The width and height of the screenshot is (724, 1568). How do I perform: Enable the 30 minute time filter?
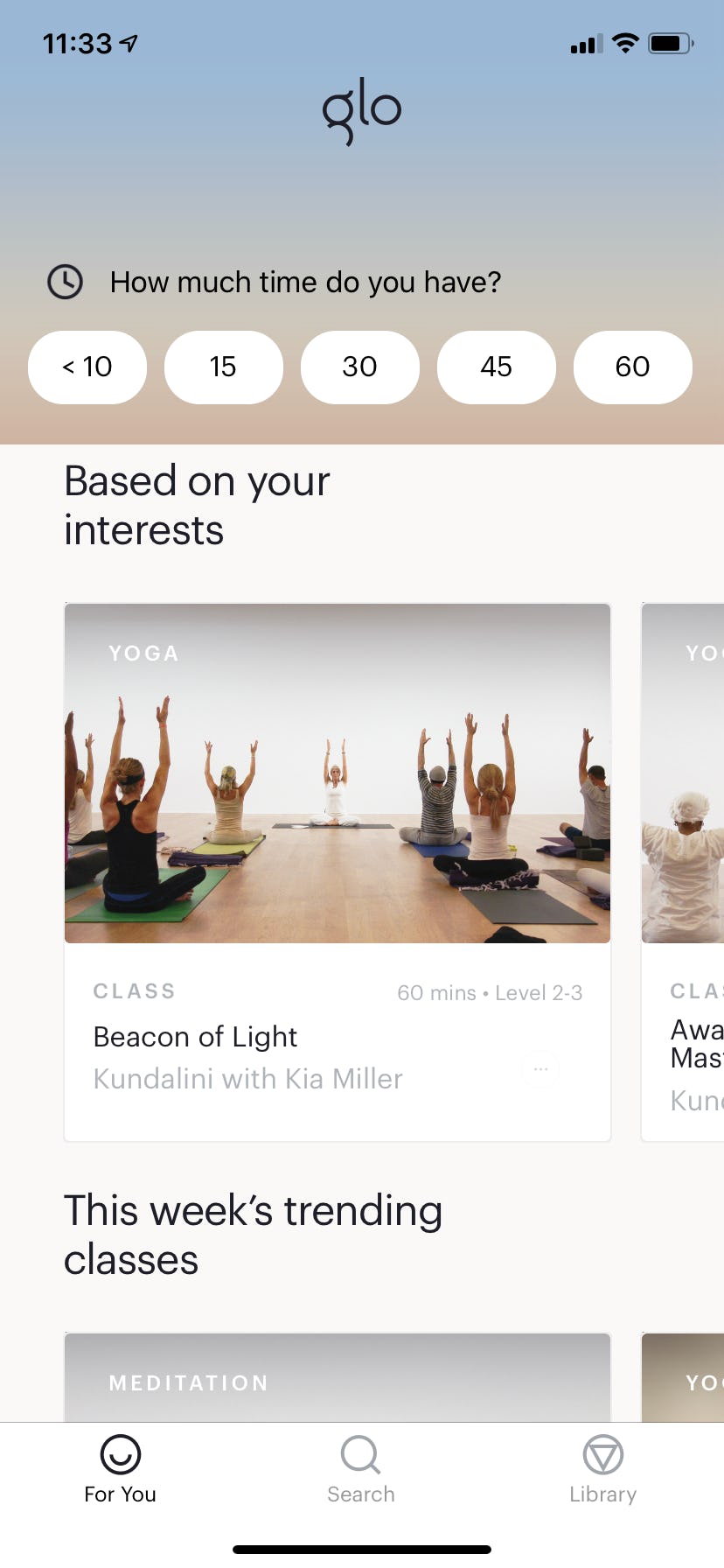[360, 367]
